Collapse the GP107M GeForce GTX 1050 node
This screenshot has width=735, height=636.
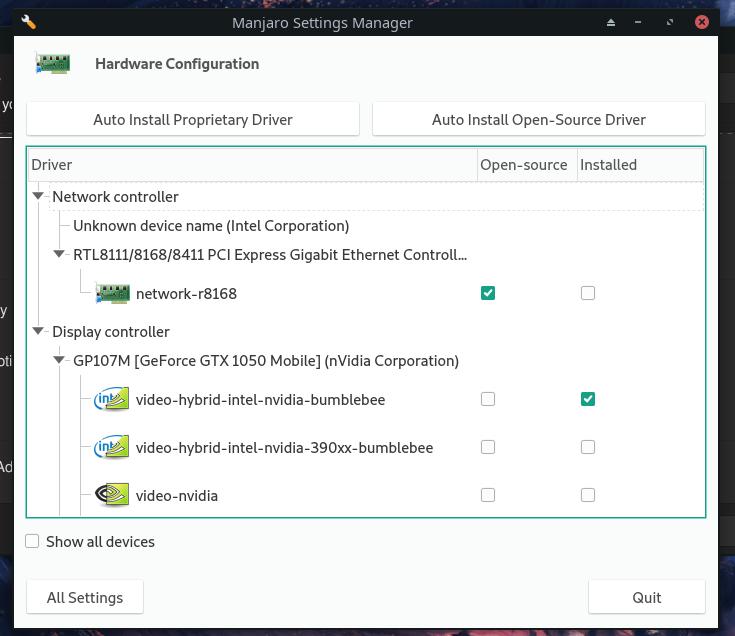pos(59,360)
